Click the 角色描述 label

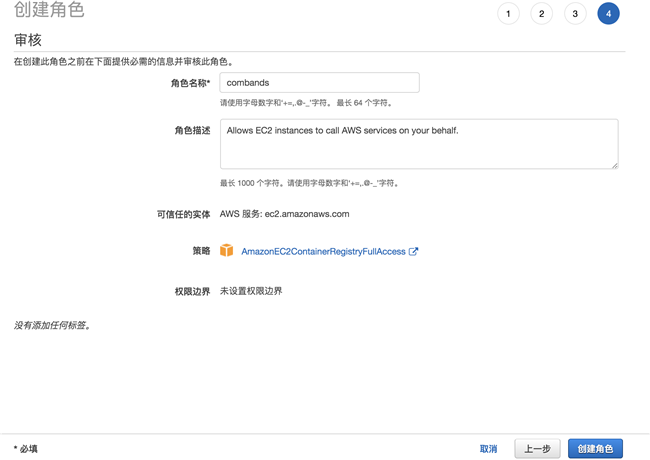(192, 131)
